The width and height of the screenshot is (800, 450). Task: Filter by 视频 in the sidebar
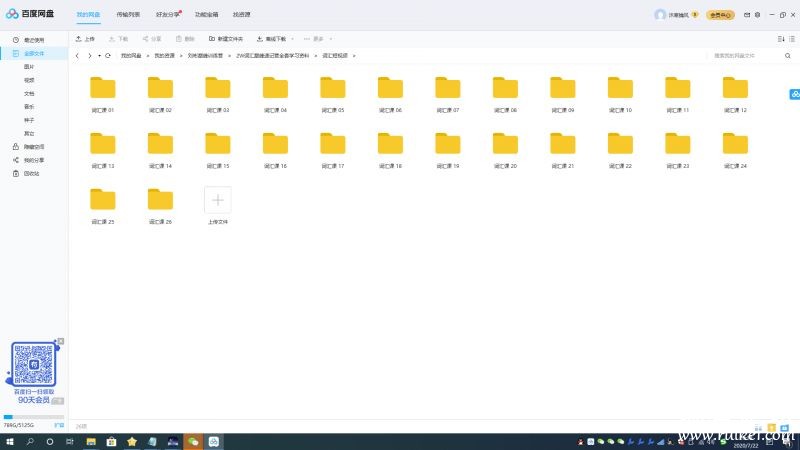(x=29, y=80)
